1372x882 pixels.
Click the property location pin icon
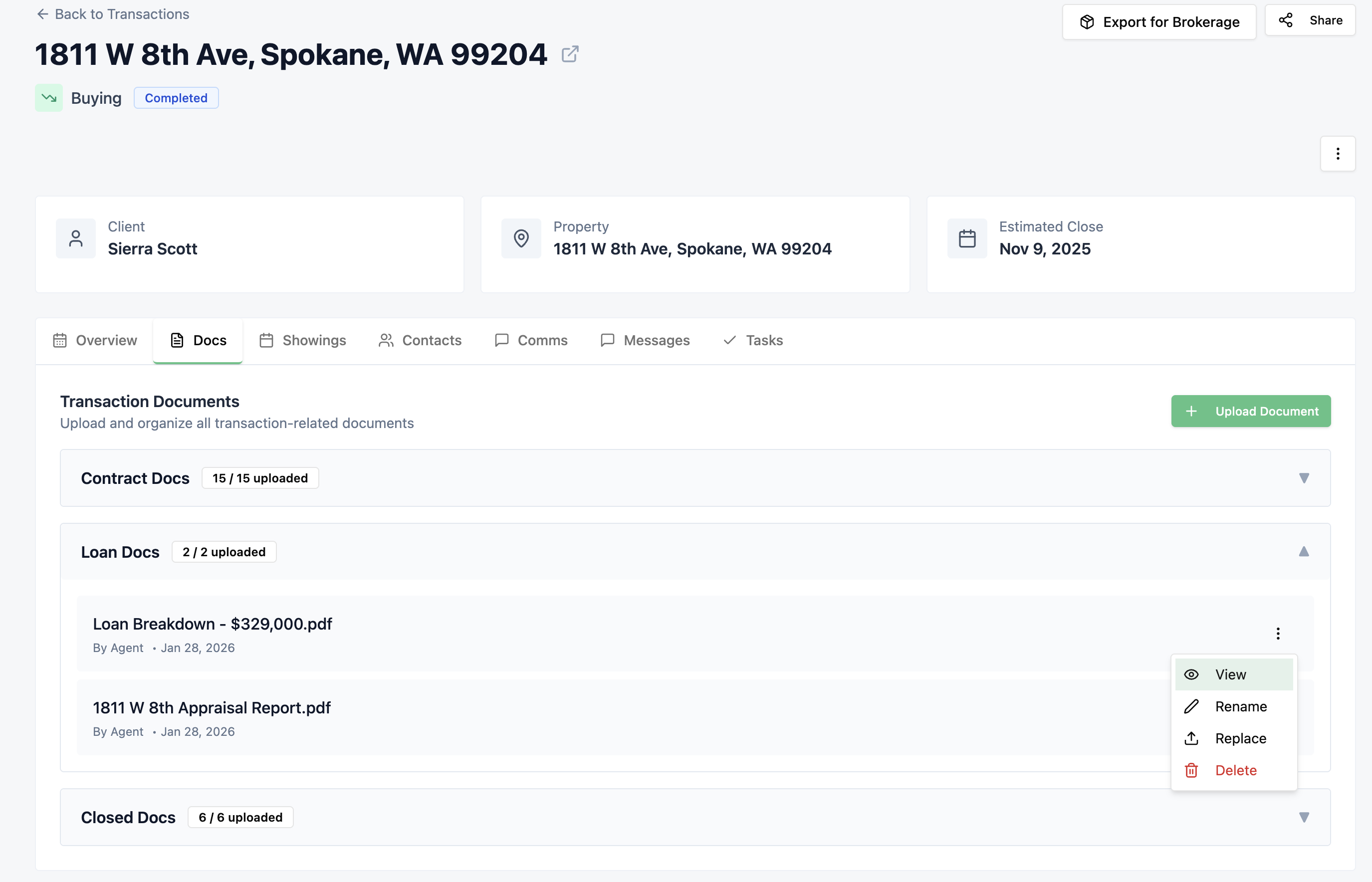pos(521,238)
